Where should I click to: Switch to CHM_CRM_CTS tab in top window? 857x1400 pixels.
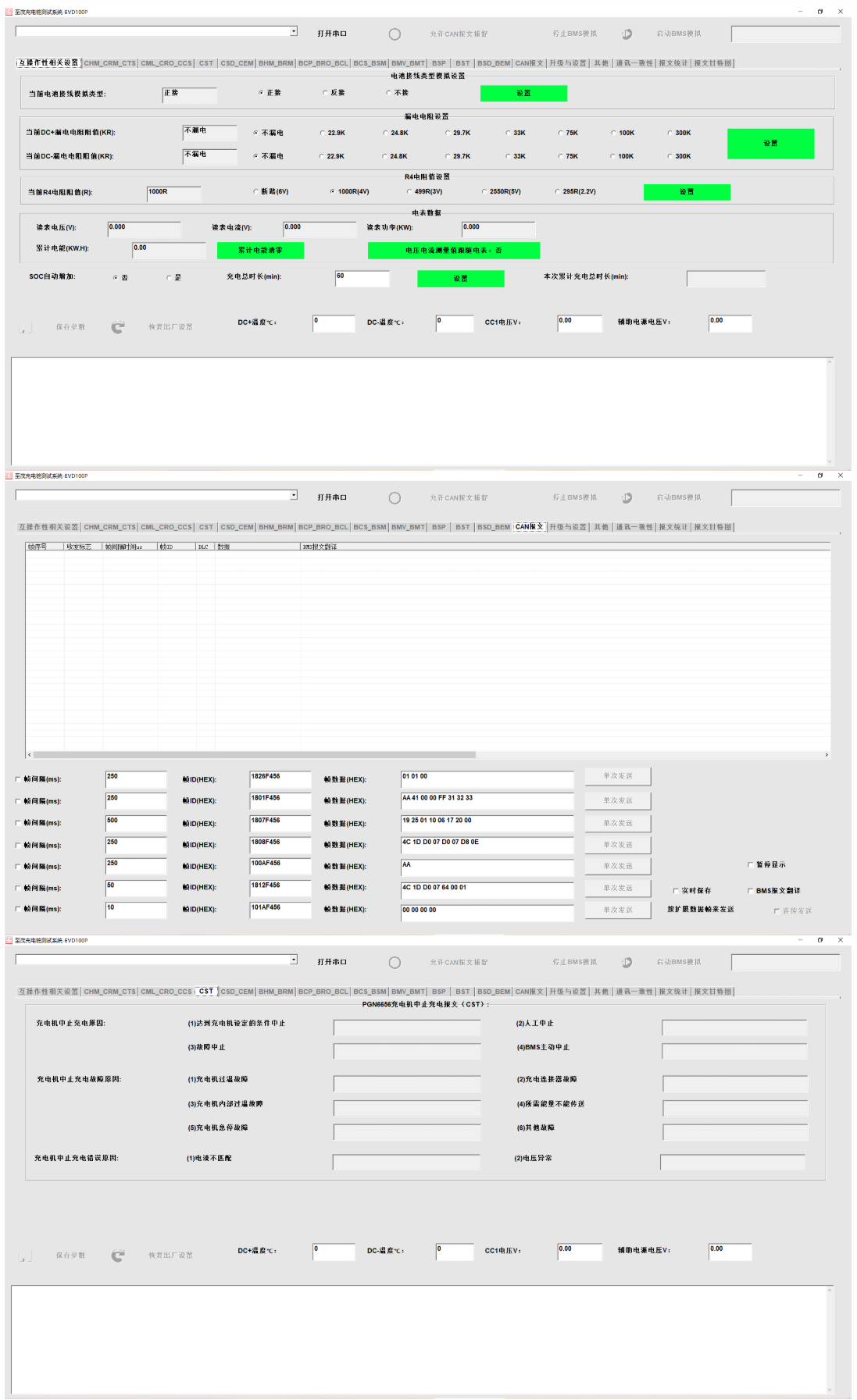[x=110, y=63]
